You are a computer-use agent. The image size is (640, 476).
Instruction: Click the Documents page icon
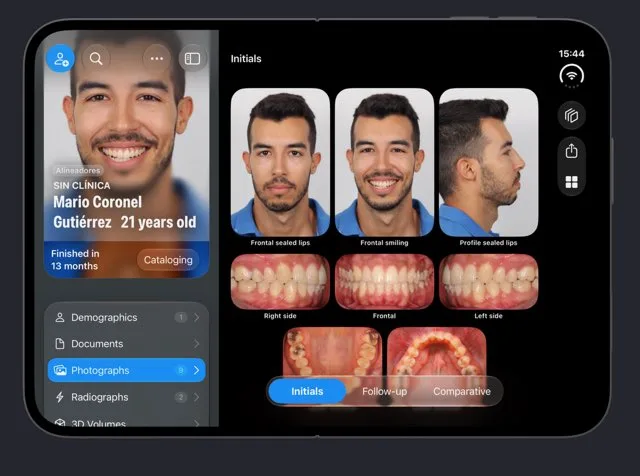60,344
